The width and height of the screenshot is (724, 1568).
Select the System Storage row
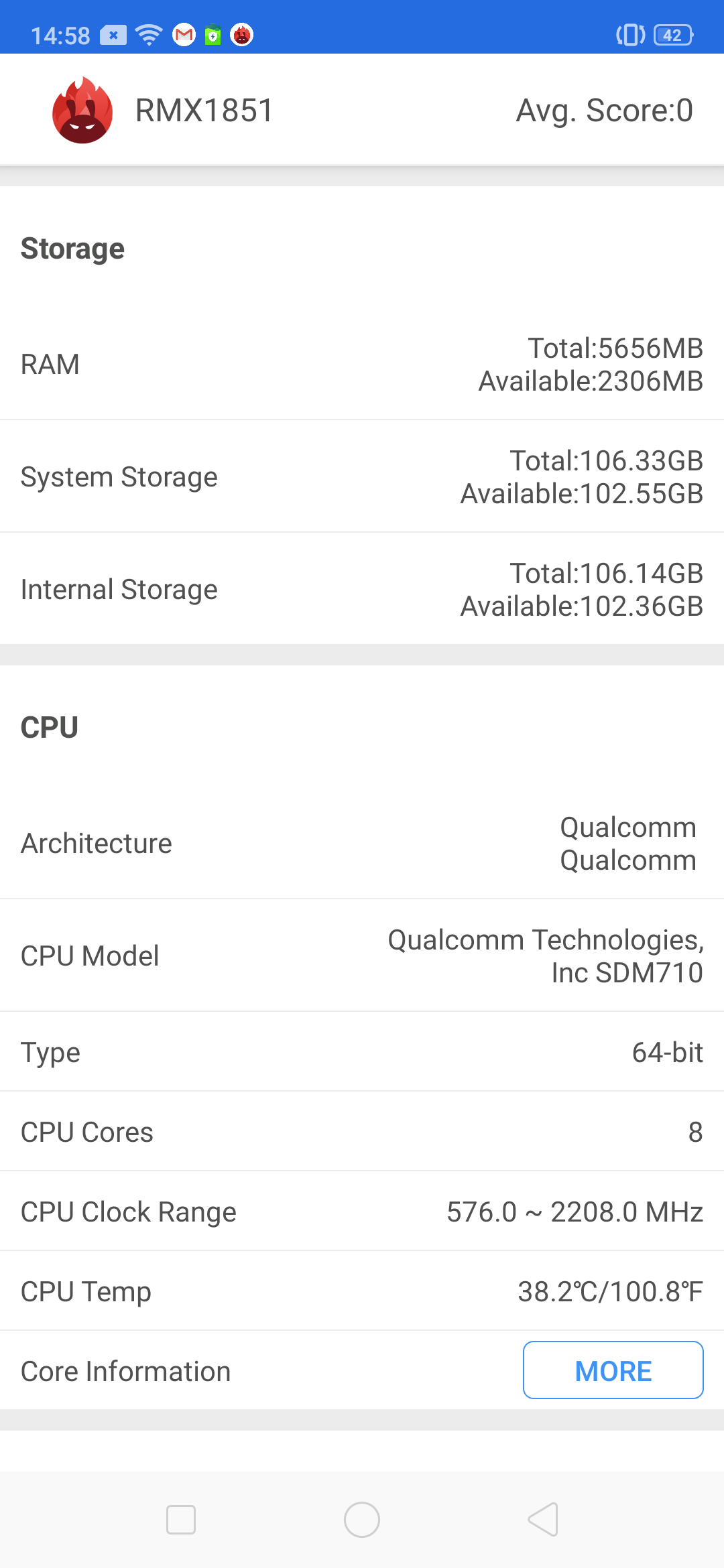click(x=362, y=477)
